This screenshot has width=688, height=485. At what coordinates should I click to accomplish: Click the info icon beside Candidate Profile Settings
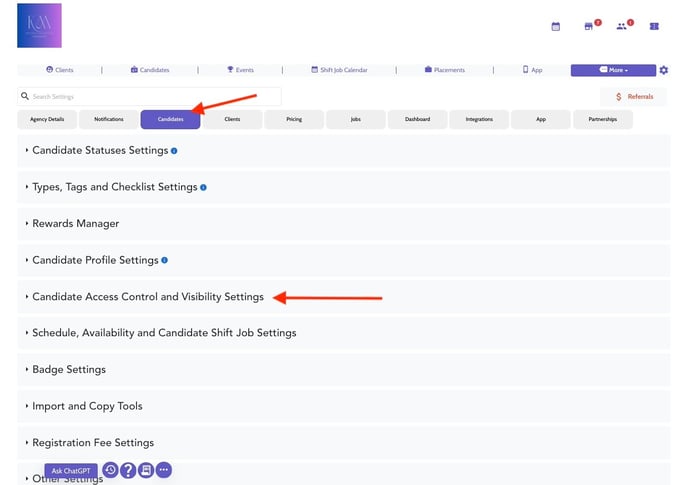pyautogui.click(x=165, y=260)
